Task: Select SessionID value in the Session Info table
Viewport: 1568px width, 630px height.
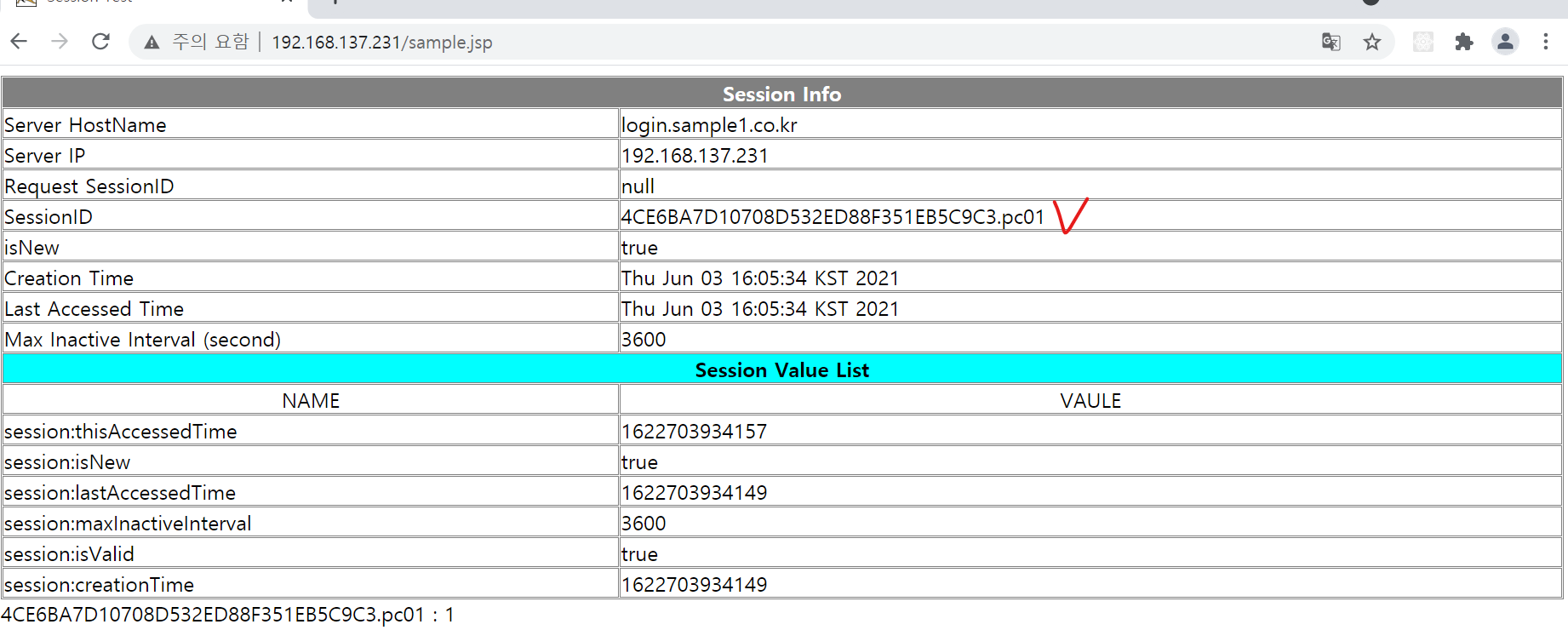Action: pyautogui.click(x=833, y=217)
